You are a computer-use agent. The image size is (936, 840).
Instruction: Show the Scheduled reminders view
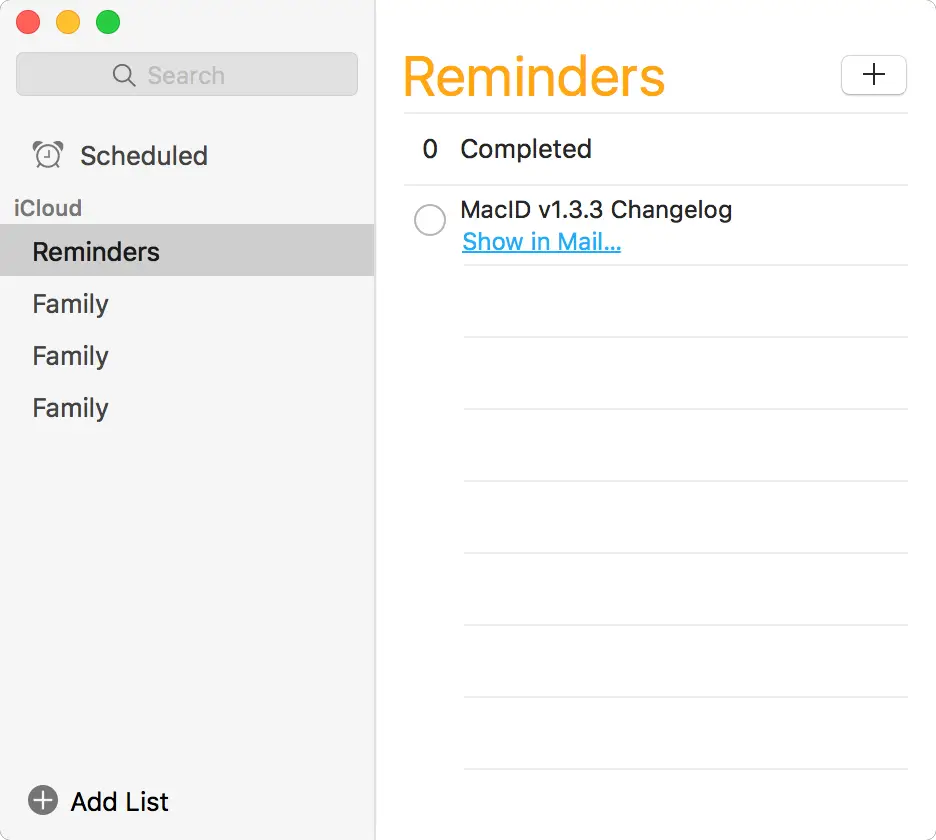144,156
